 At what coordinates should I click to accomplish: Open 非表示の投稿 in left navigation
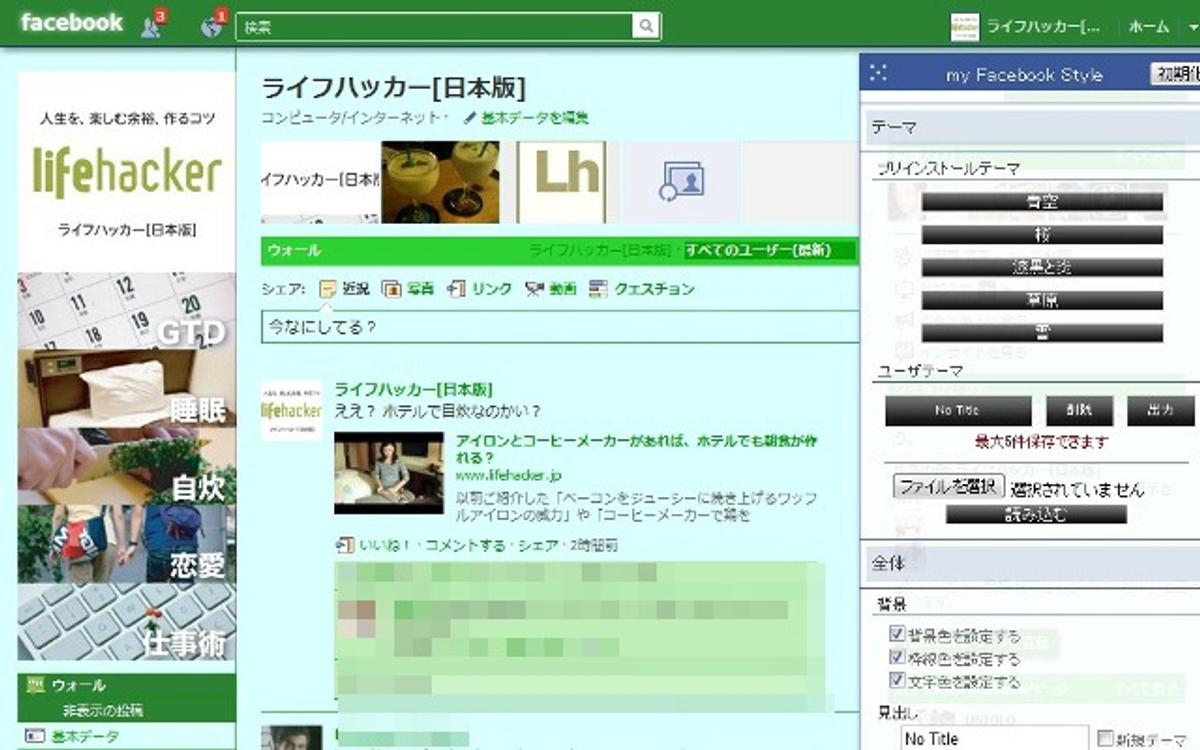[102, 710]
